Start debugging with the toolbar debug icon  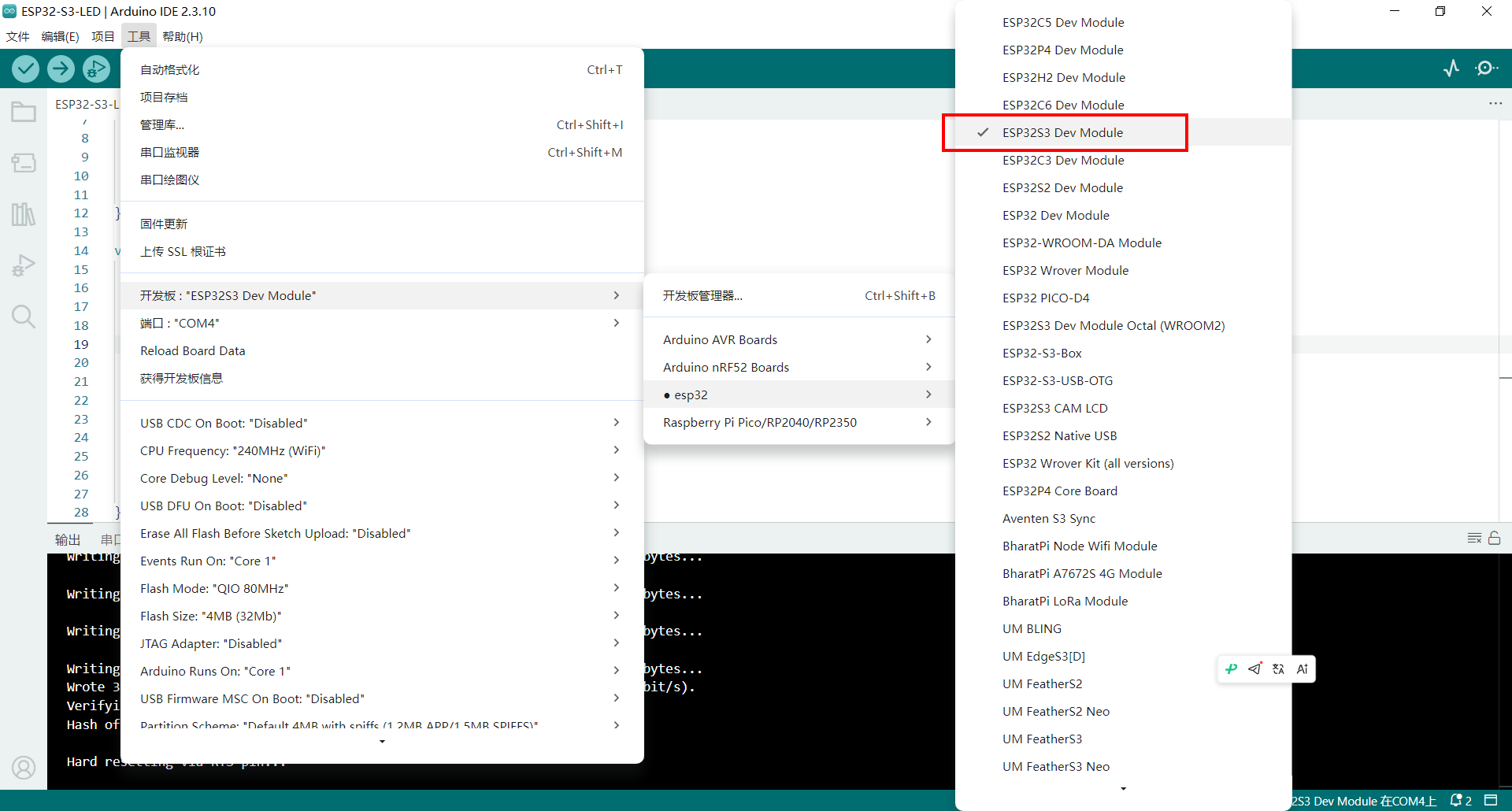point(96,69)
